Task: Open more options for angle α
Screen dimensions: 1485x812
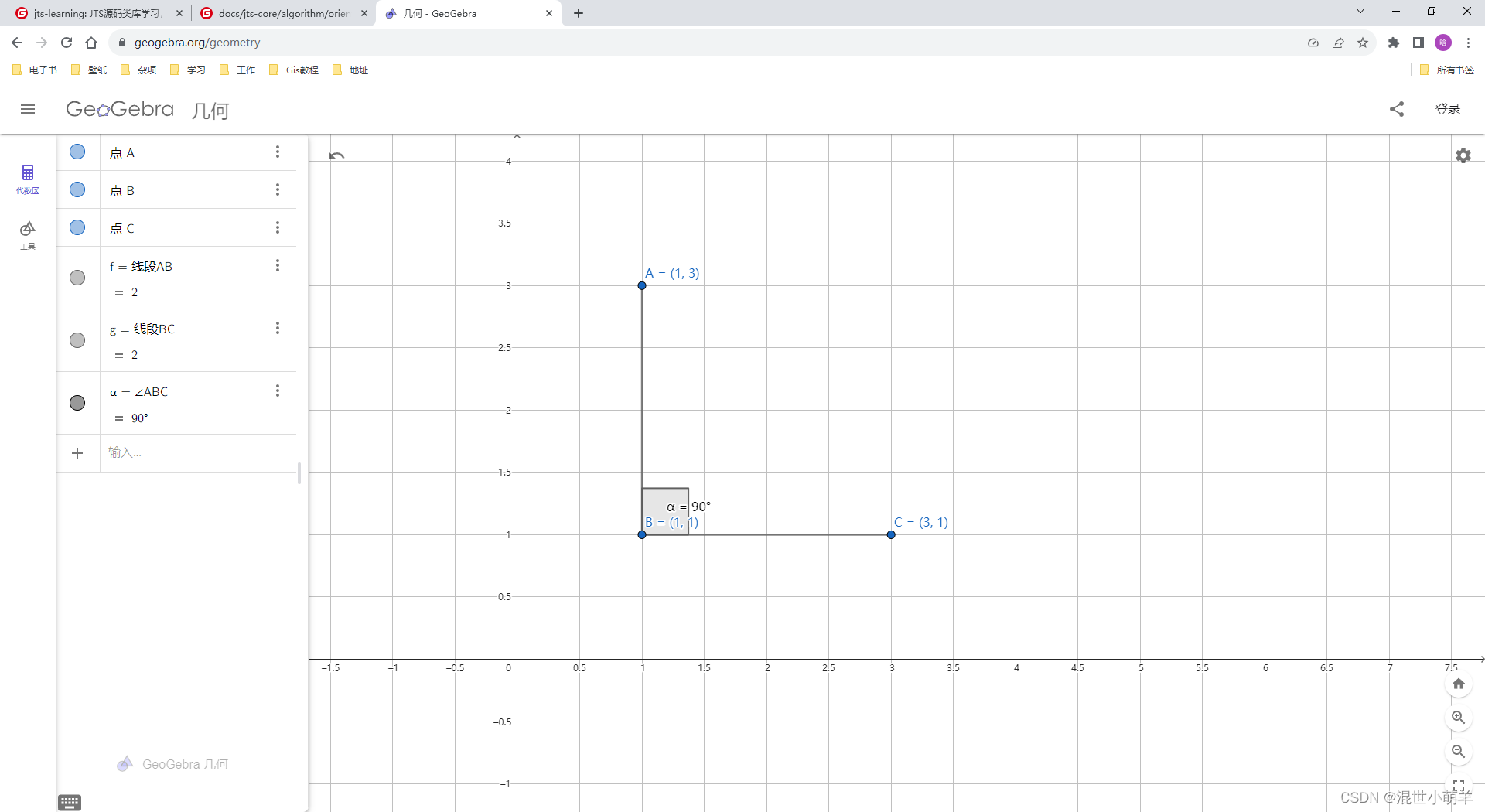Action: click(278, 391)
